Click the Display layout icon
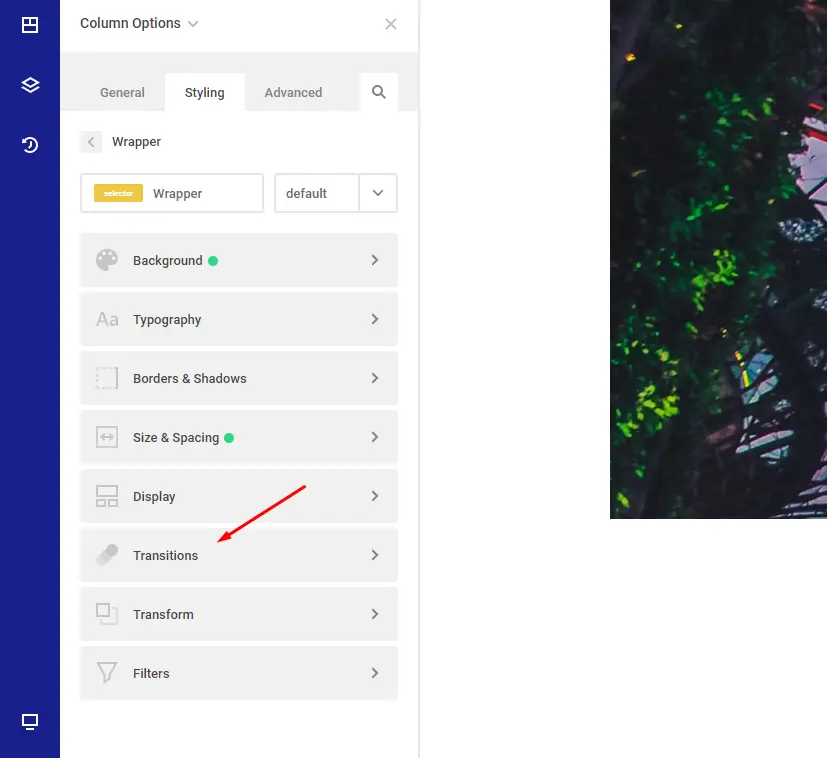827x758 pixels. point(107,496)
